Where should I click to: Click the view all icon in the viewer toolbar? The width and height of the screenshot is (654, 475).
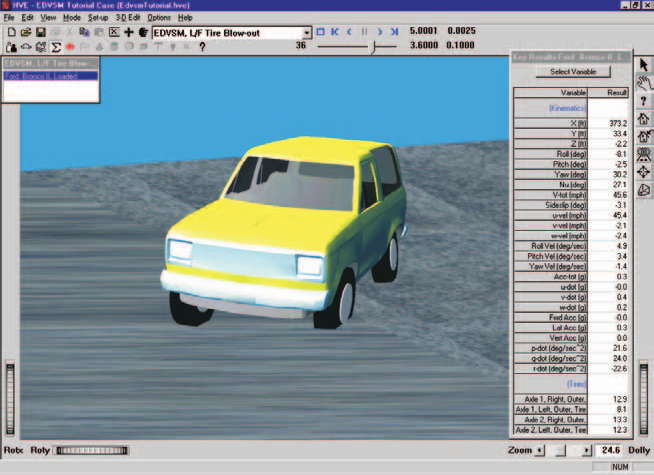[x=644, y=154]
